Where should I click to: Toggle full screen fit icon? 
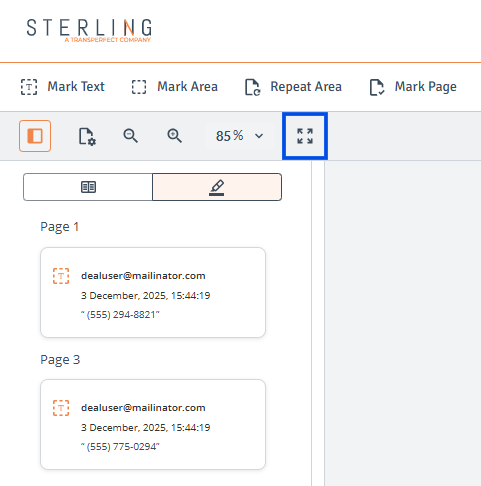[305, 136]
